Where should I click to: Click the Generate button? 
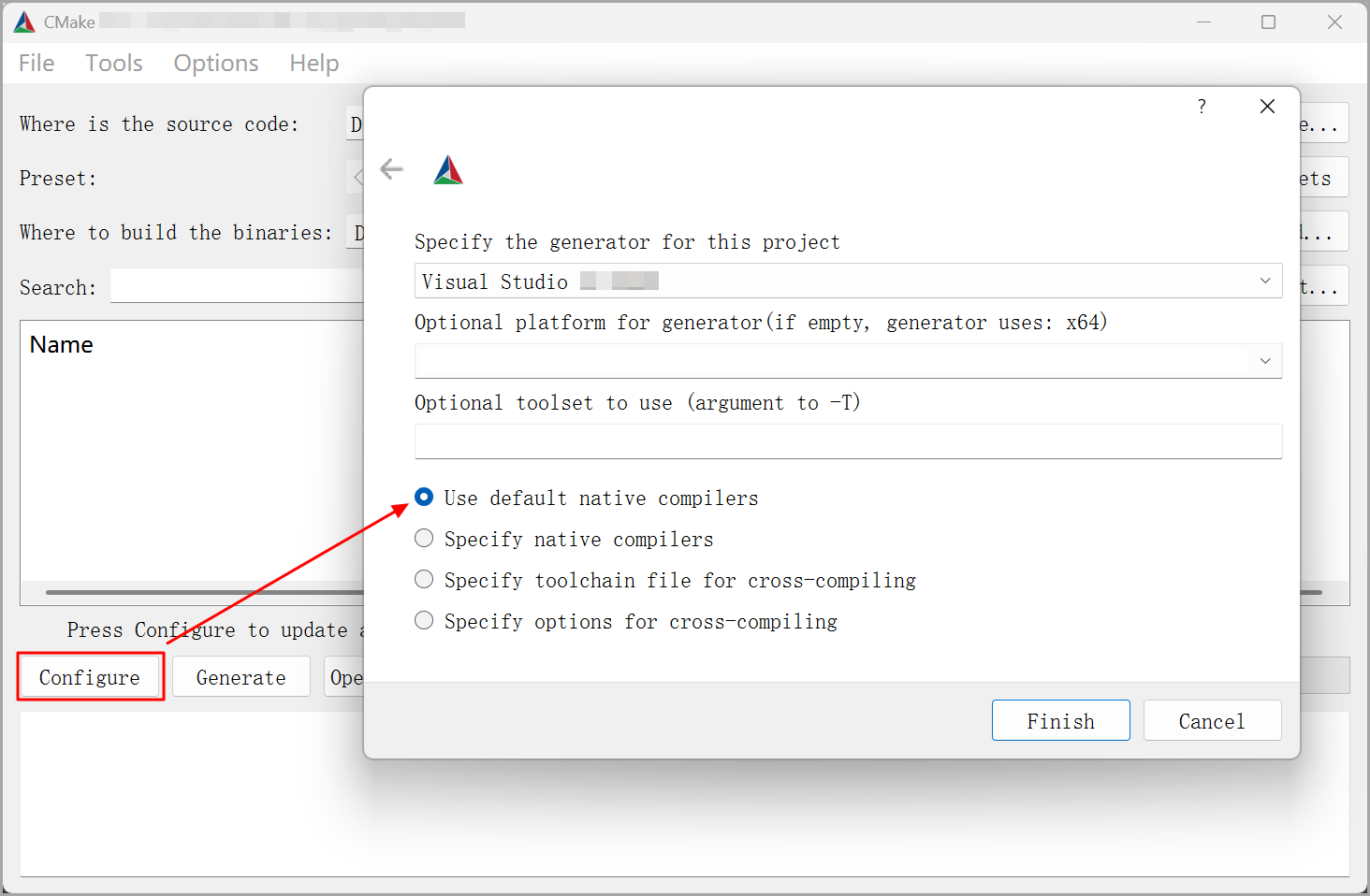tap(241, 677)
